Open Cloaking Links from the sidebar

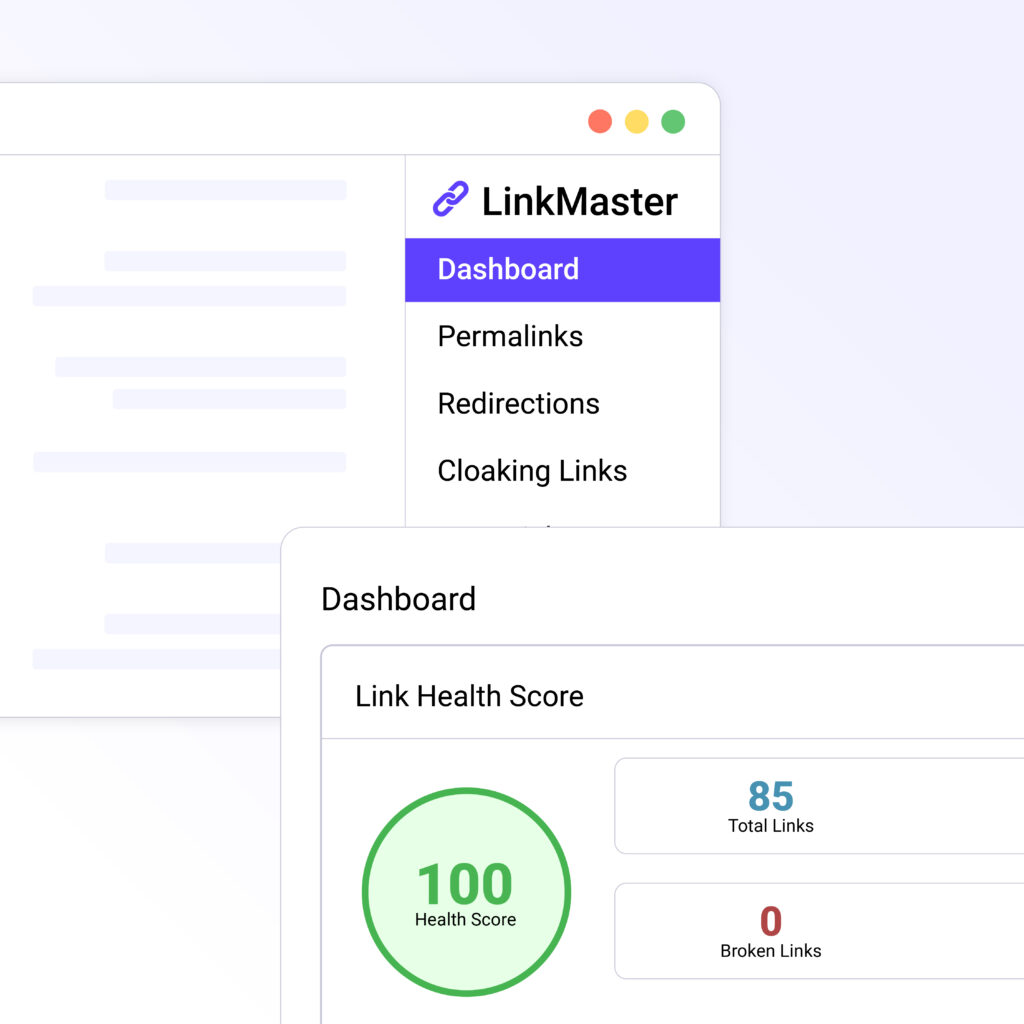pyautogui.click(x=532, y=471)
